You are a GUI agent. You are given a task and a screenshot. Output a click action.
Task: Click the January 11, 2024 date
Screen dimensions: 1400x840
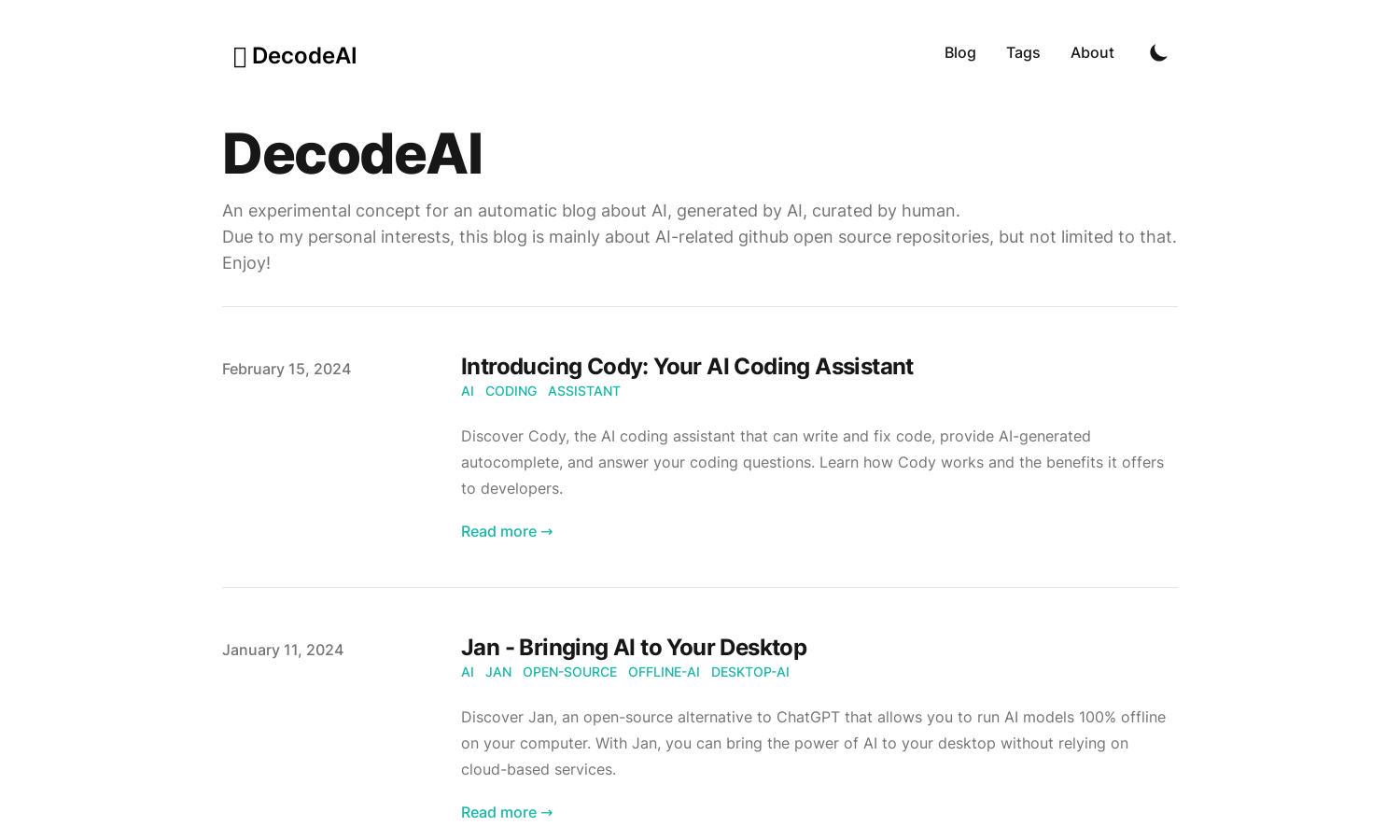tap(283, 651)
